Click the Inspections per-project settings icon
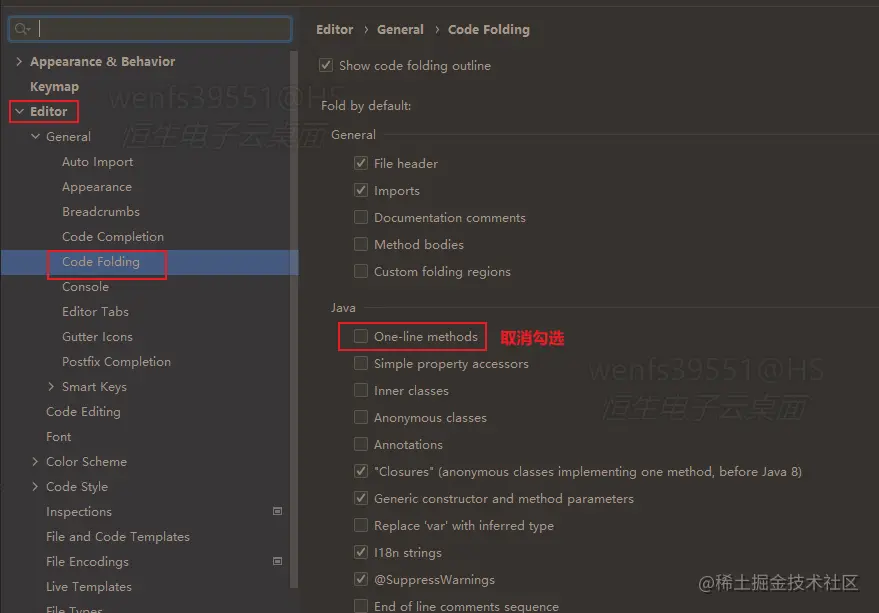 point(277,511)
